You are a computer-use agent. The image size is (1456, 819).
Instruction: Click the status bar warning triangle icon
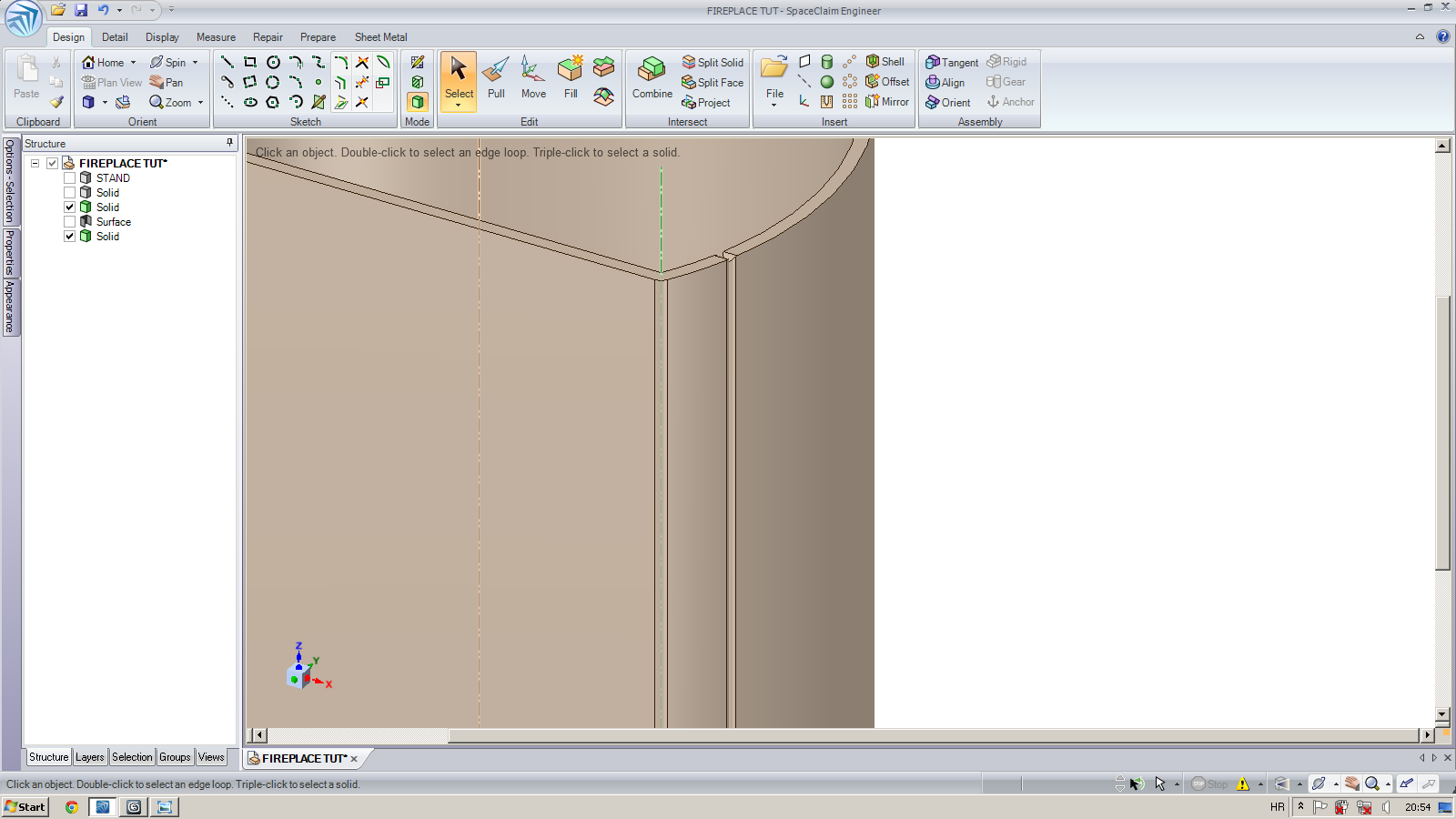tap(1243, 784)
